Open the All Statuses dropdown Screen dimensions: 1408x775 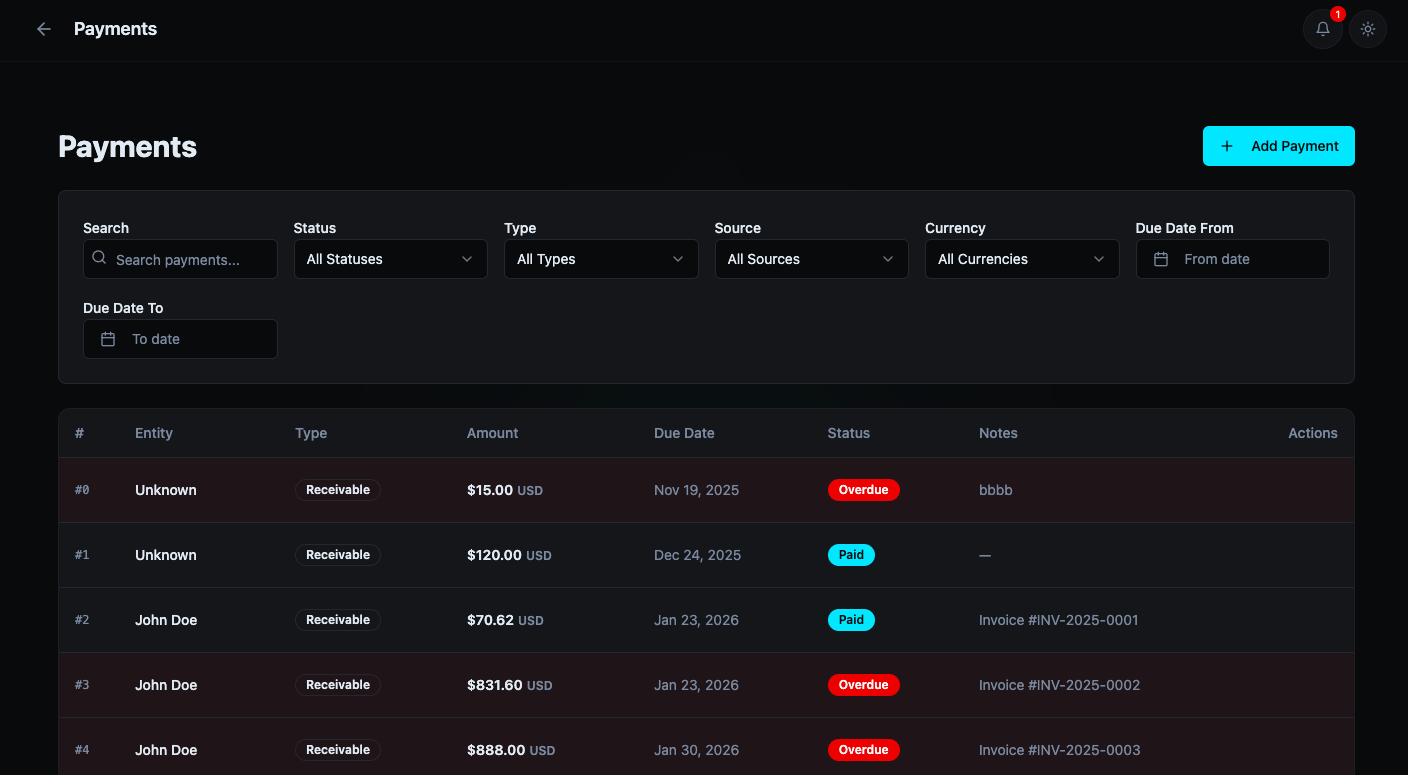(x=390, y=259)
